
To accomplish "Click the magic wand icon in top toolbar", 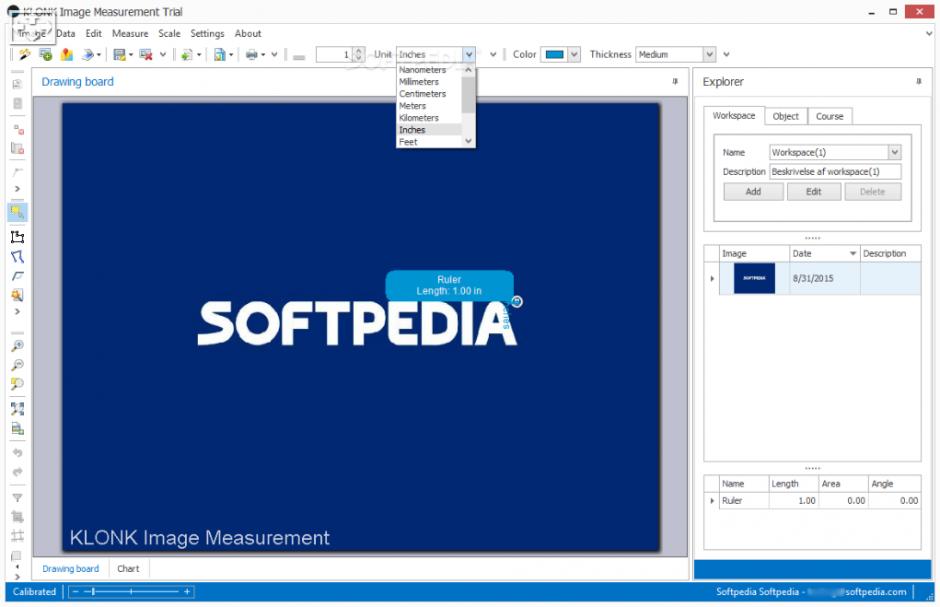I will (24, 54).
